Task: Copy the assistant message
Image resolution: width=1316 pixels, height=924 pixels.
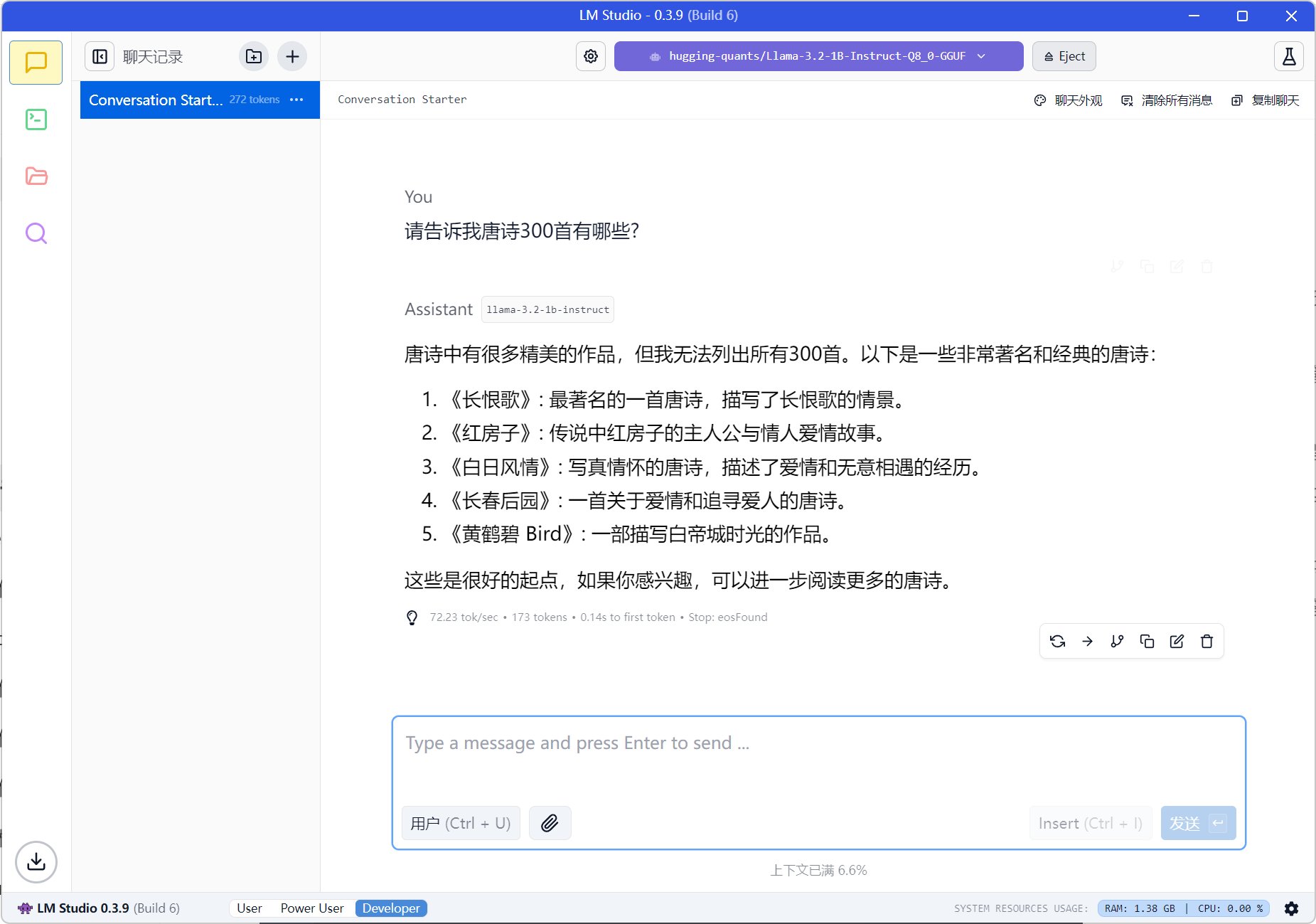Action: tap(1148, 642)
